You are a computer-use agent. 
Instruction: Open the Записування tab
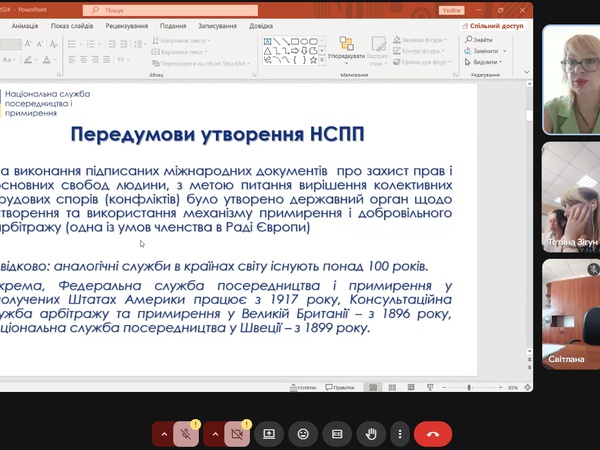tap(217, 26)
